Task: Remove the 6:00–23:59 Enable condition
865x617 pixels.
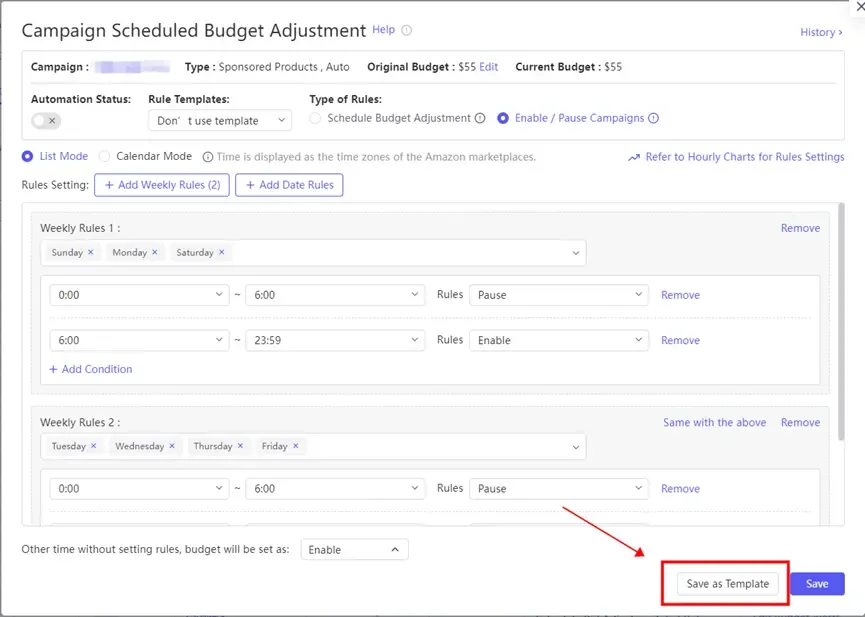Action: [680, 341]
